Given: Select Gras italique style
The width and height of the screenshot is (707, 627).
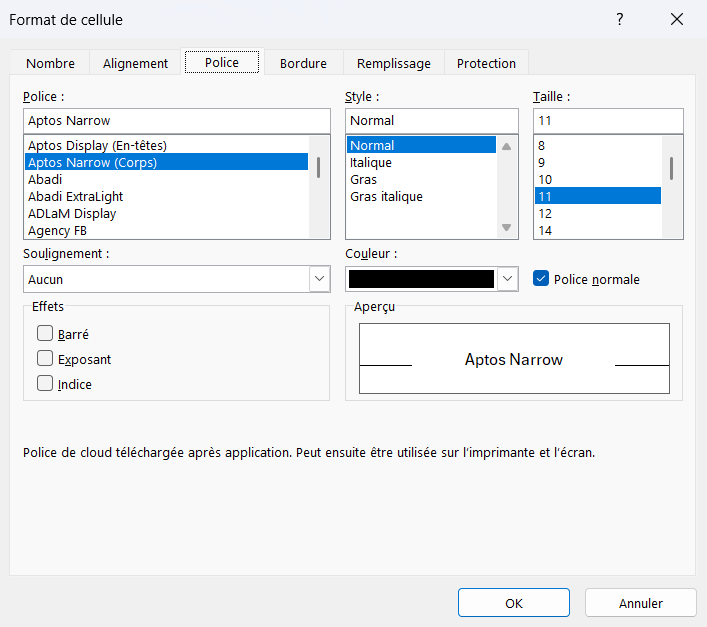Looking at the screenshot, I should [x=421, y=197].
